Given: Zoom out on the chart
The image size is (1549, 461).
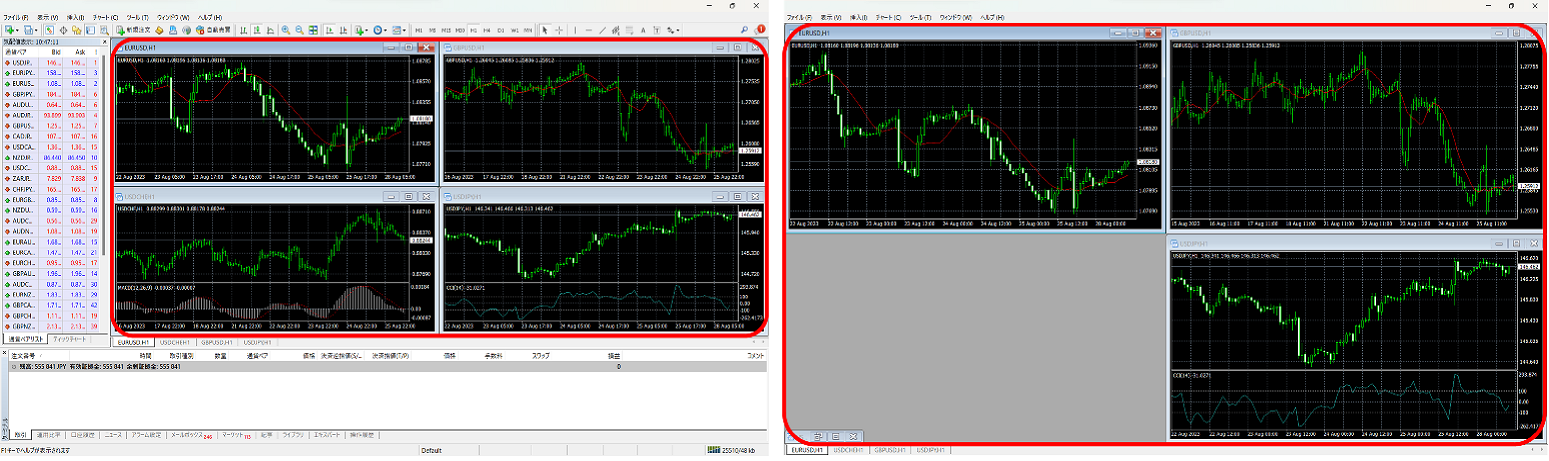Looking at the screenshot, I should click(x=299, y=30).
